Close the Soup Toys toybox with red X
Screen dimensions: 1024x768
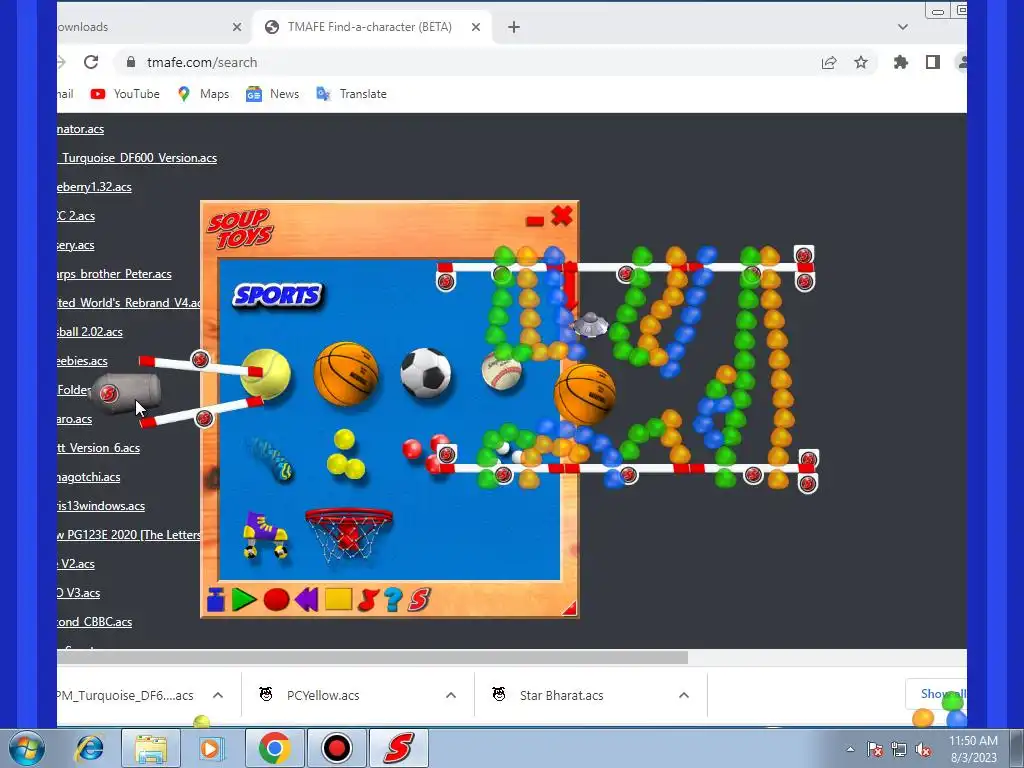(562, 216)
